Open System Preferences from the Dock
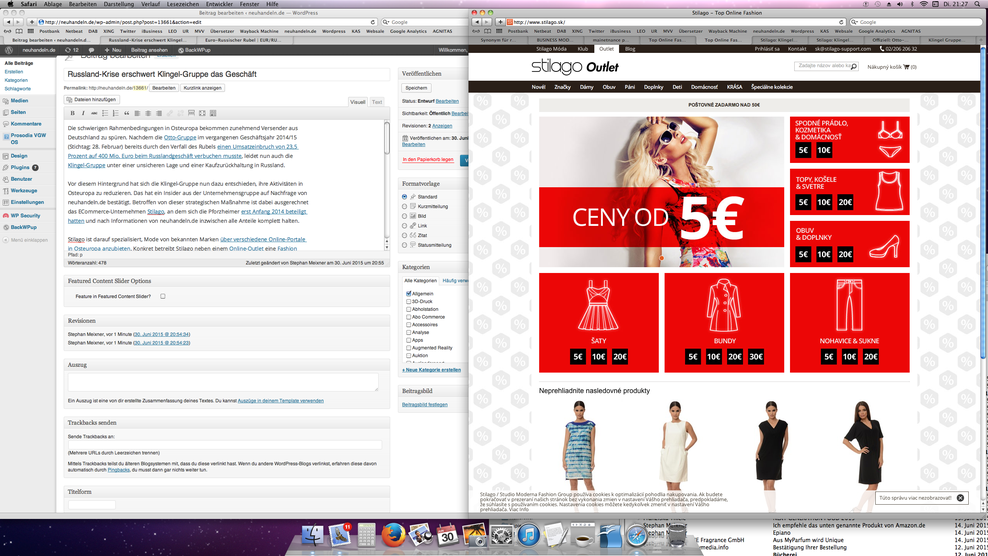This screenshot has width=988, height=556. pyautogui.click(x=502, y=536)
